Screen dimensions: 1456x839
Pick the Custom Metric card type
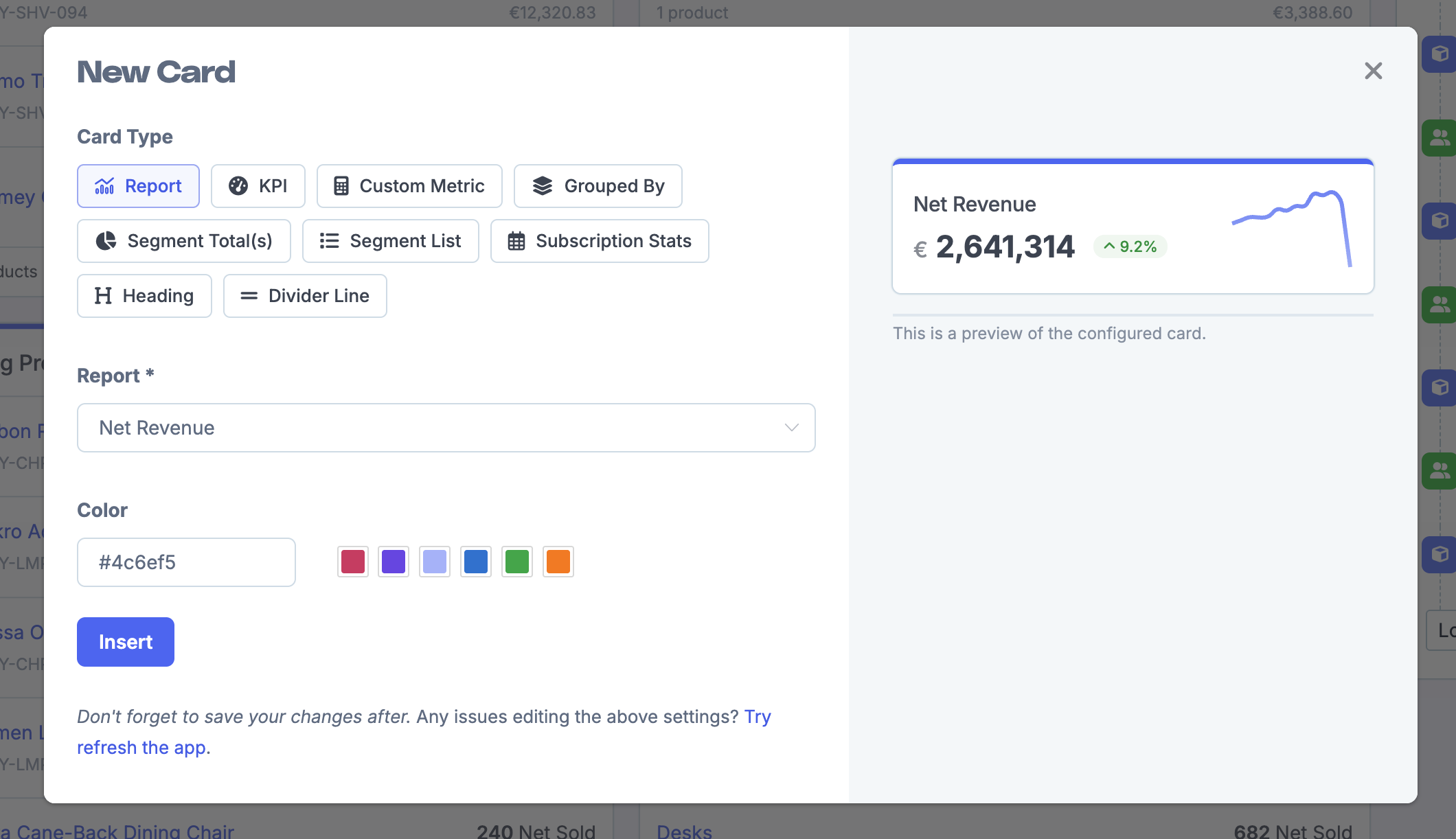pos(409,186)
